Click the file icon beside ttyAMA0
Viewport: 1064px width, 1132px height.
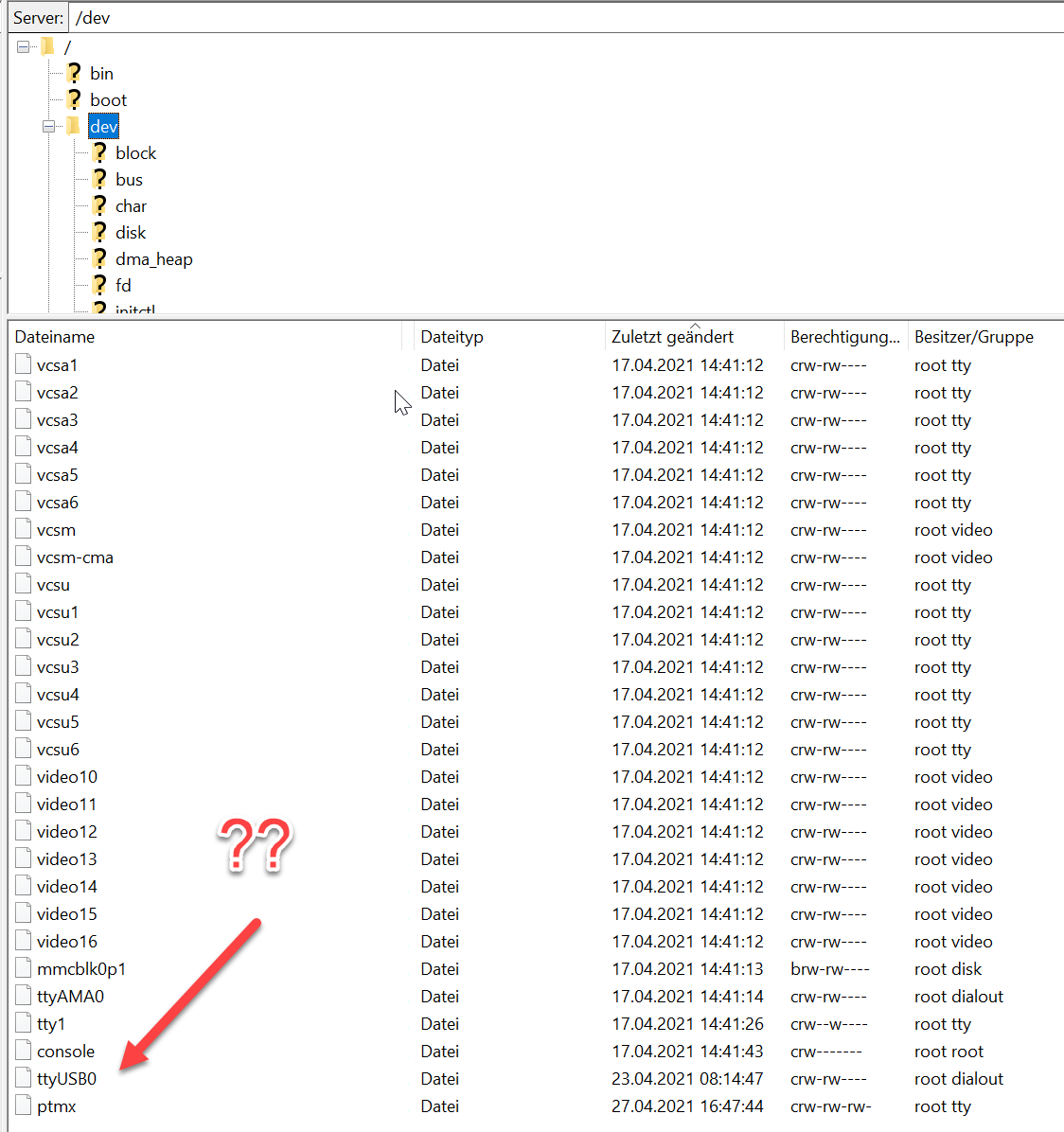point(22,996)
